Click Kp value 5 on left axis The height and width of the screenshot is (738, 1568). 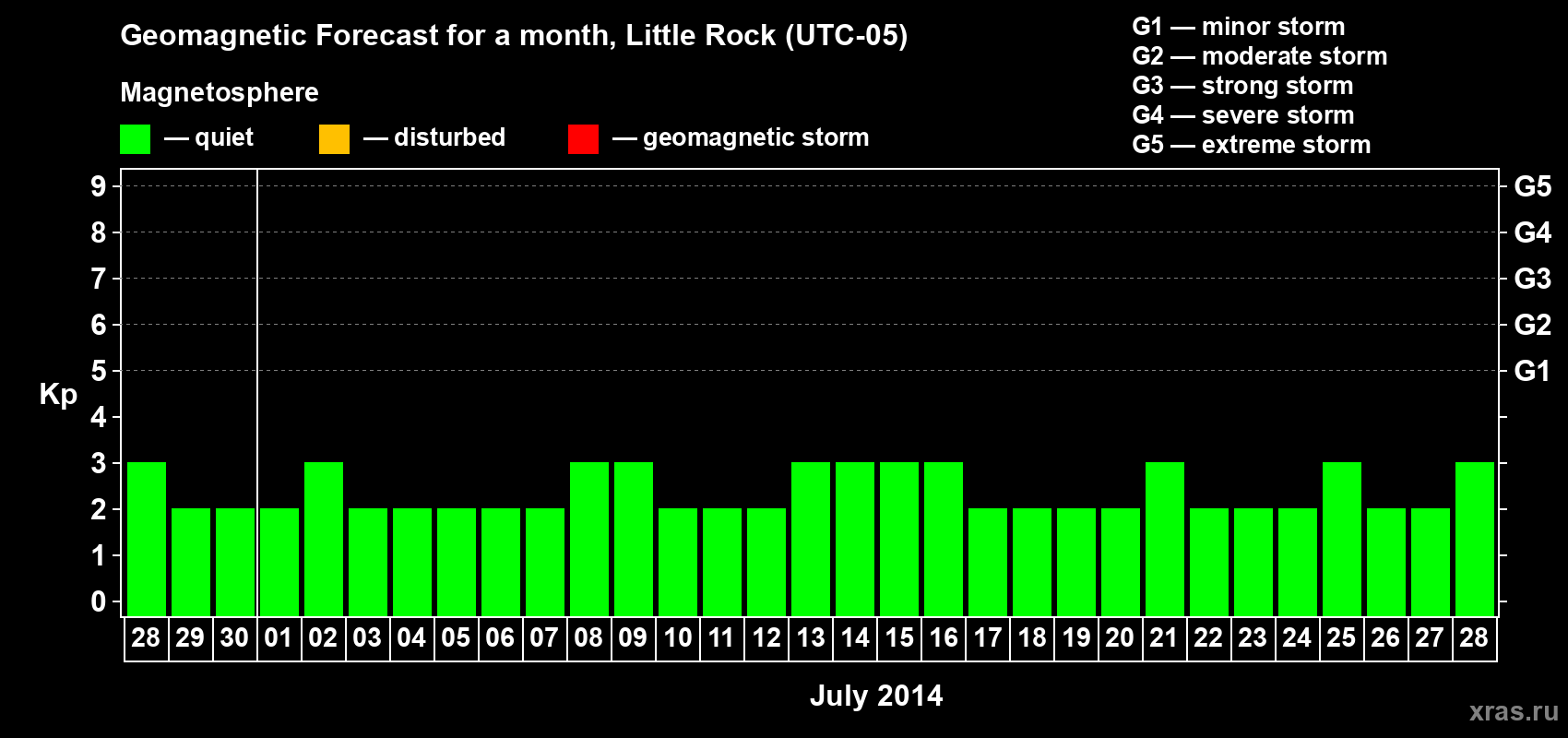[x=99, y=371]
